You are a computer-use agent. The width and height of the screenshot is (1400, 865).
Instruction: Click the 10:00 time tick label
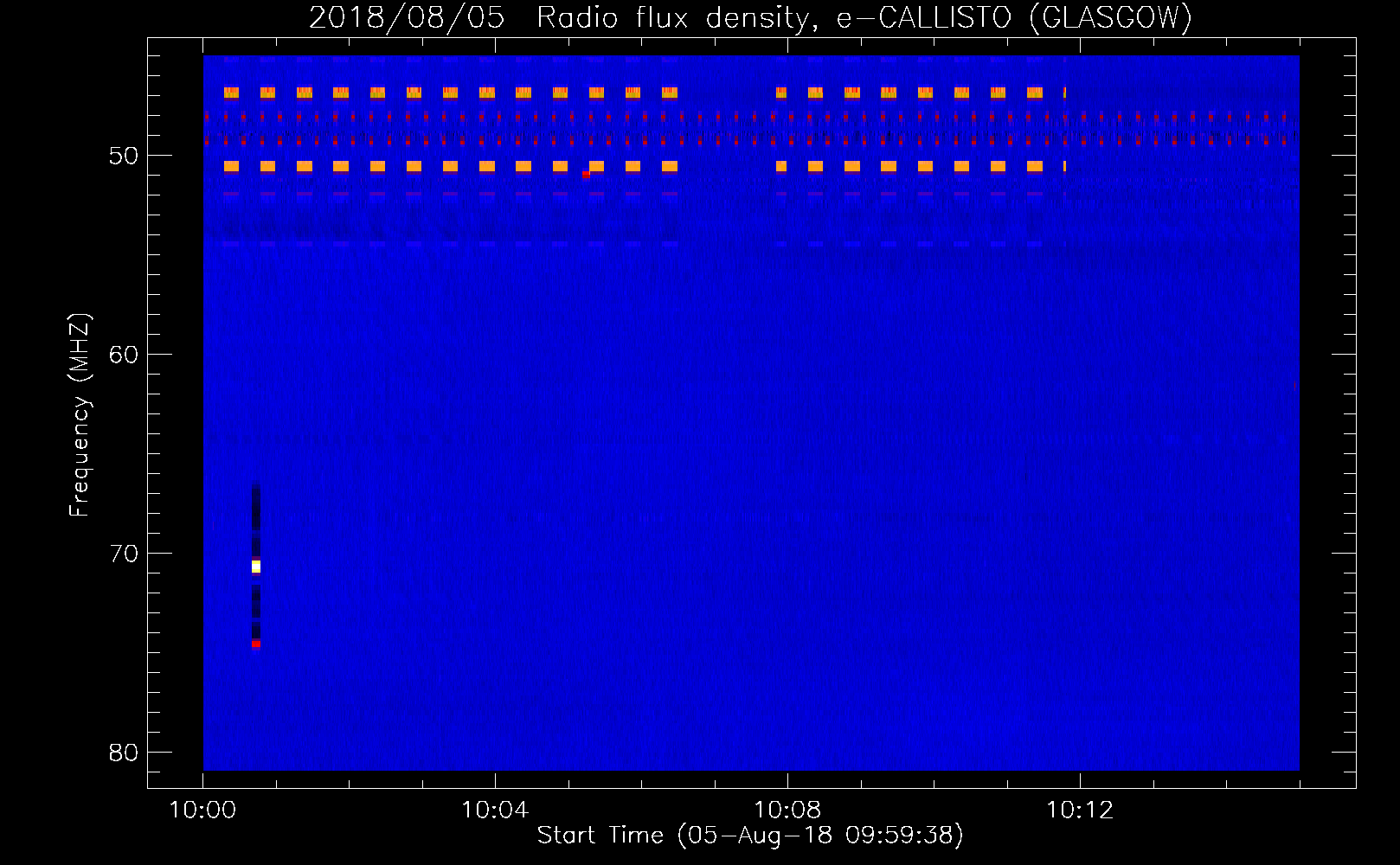coord(202,811)
